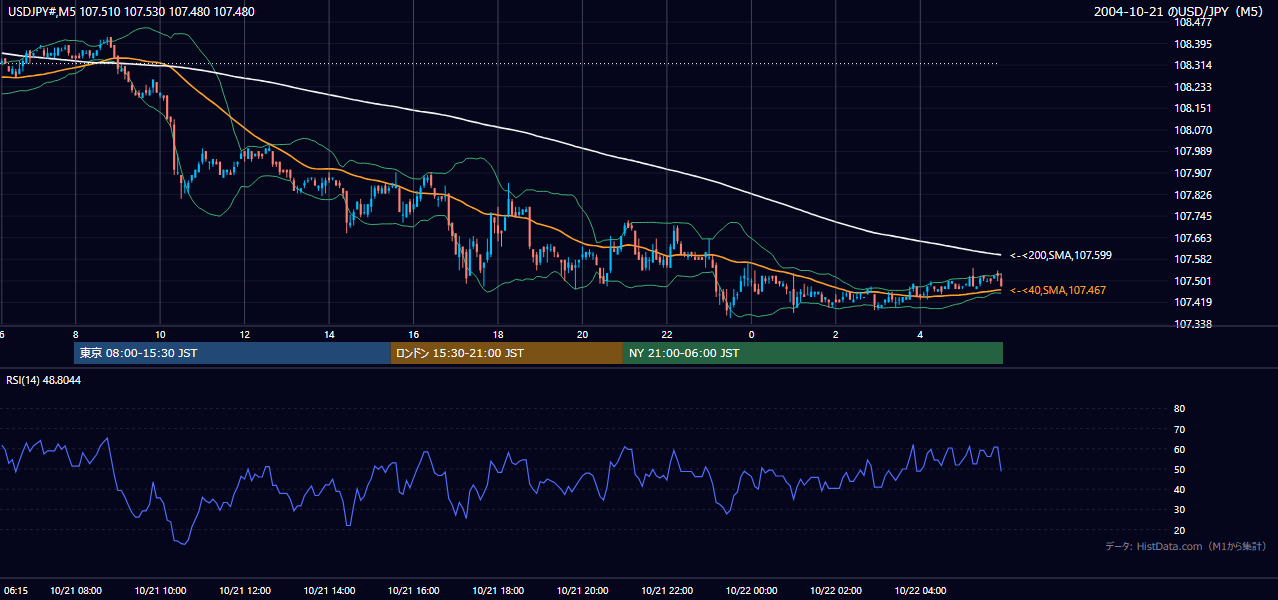The width and height of the screenshot is (1278, 600).
Task: Click price level 107.501 on the axis
Action: pos(1192,281)
